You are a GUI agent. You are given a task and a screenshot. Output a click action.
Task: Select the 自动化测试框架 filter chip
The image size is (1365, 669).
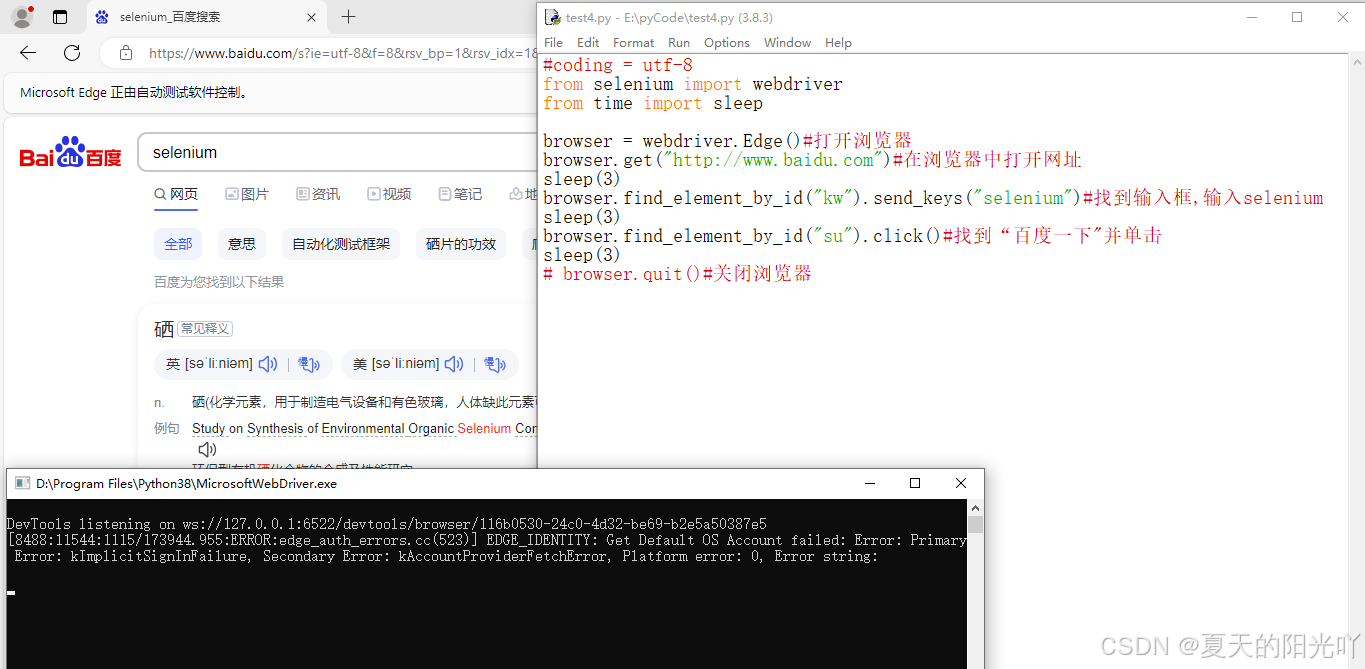[x=341, y=244]
